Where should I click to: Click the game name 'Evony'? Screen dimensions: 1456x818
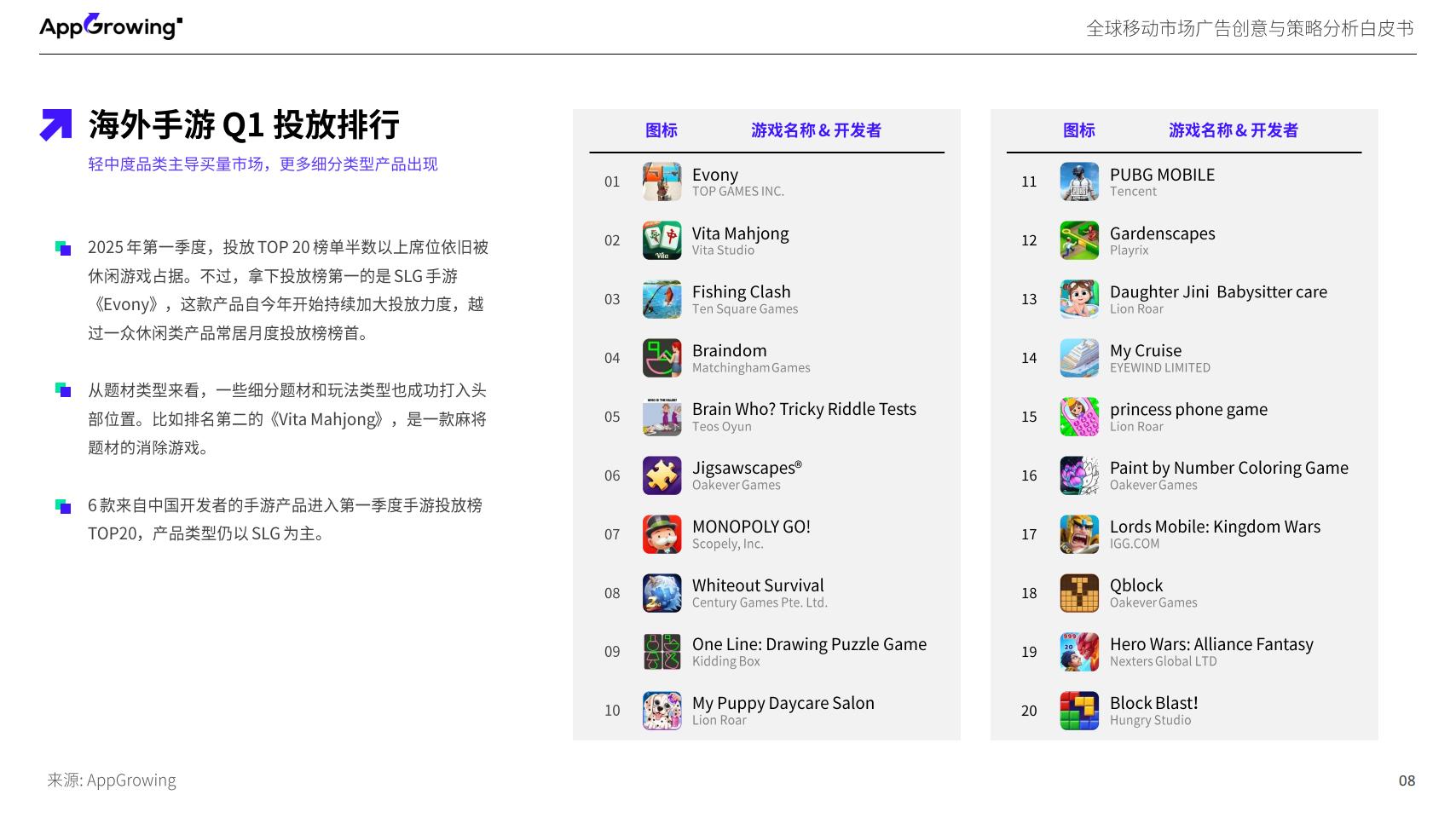[715, 175]
